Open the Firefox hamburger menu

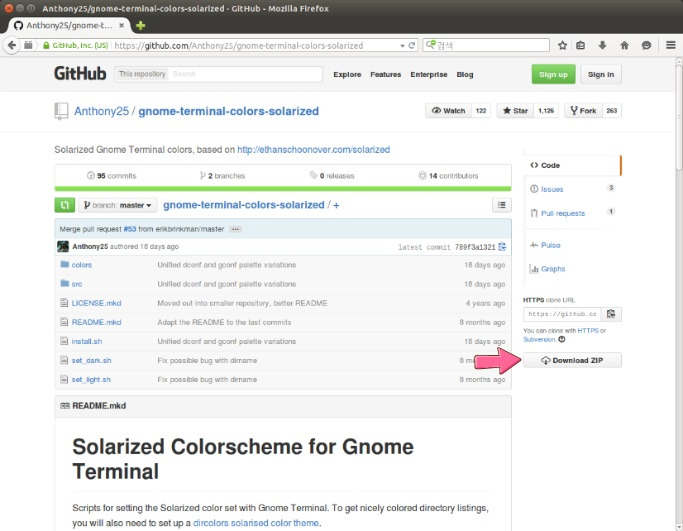pos(671,45)
